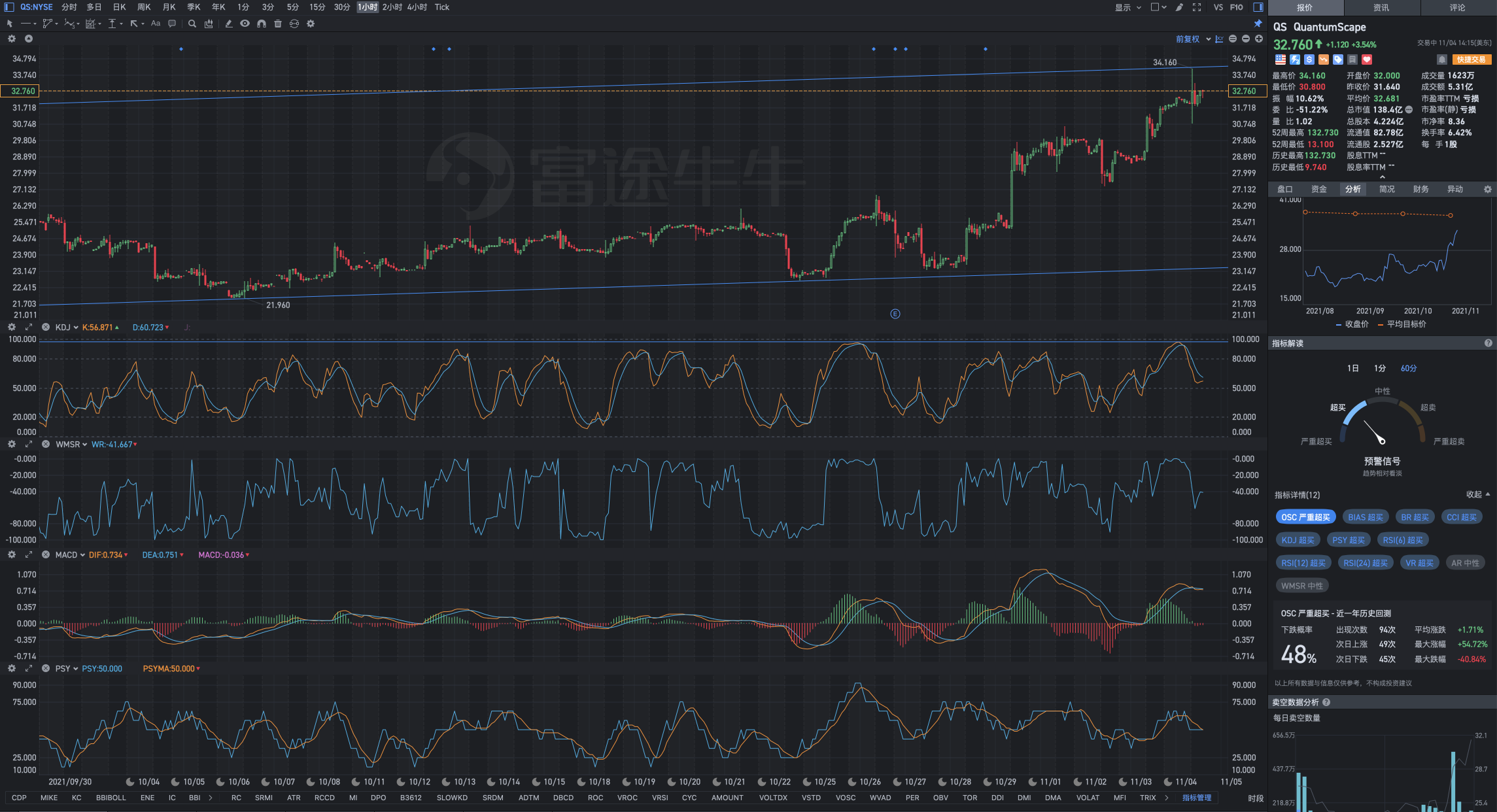This screenshot has height=812, width=1497.
Task: Select the BBIBOLL indicator at bottom
Action: tap(111, 798)
